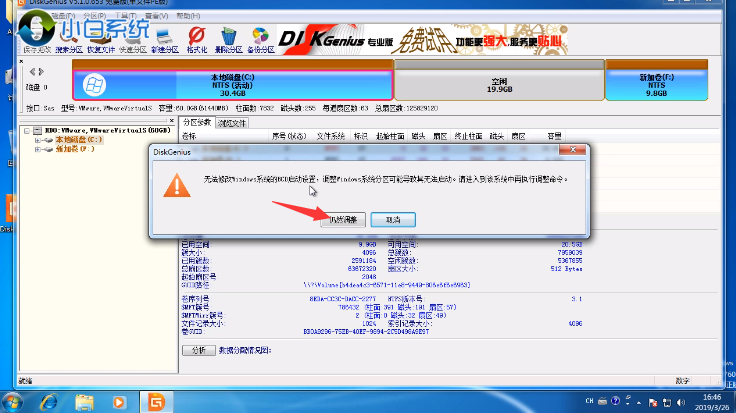Show hidden tray icons arrow

click(x=639, y=403)
